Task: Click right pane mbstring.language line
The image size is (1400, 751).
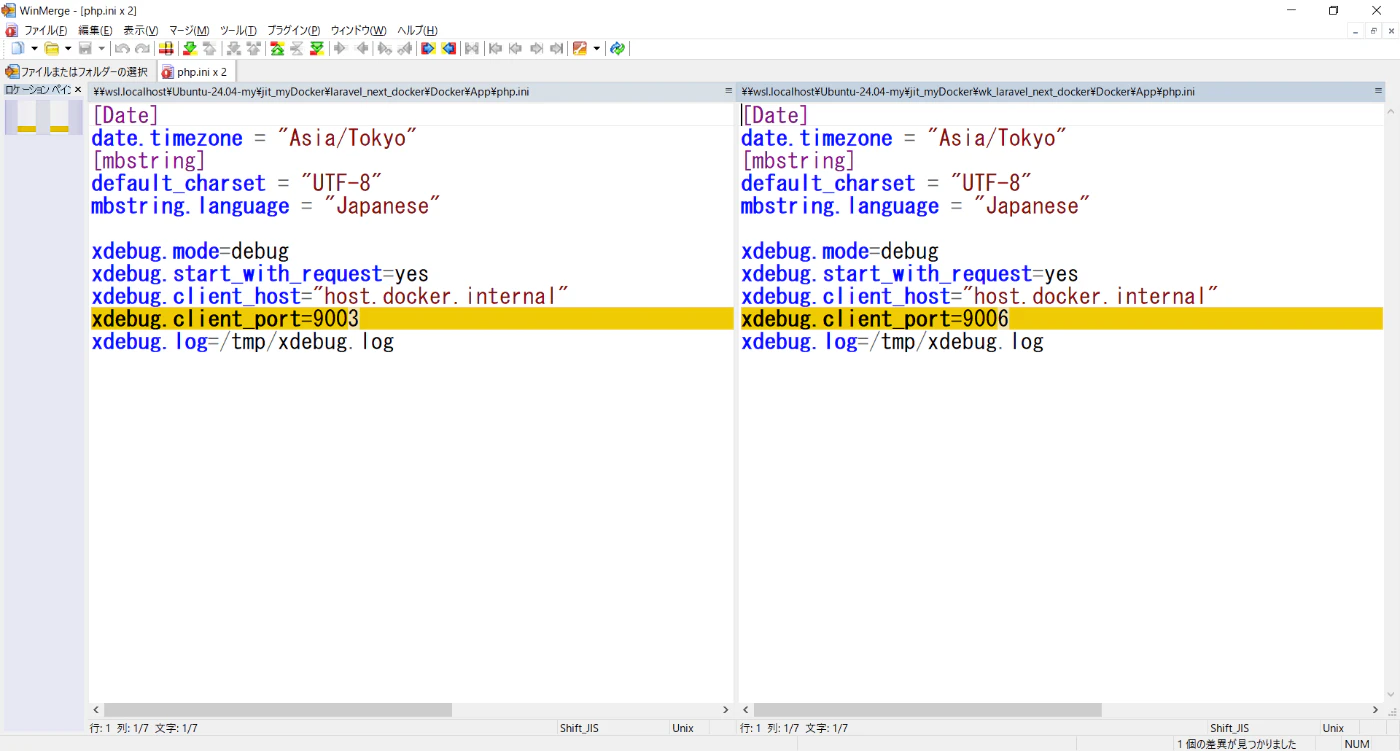Action: pyautogui.click(x=915, y=206)
